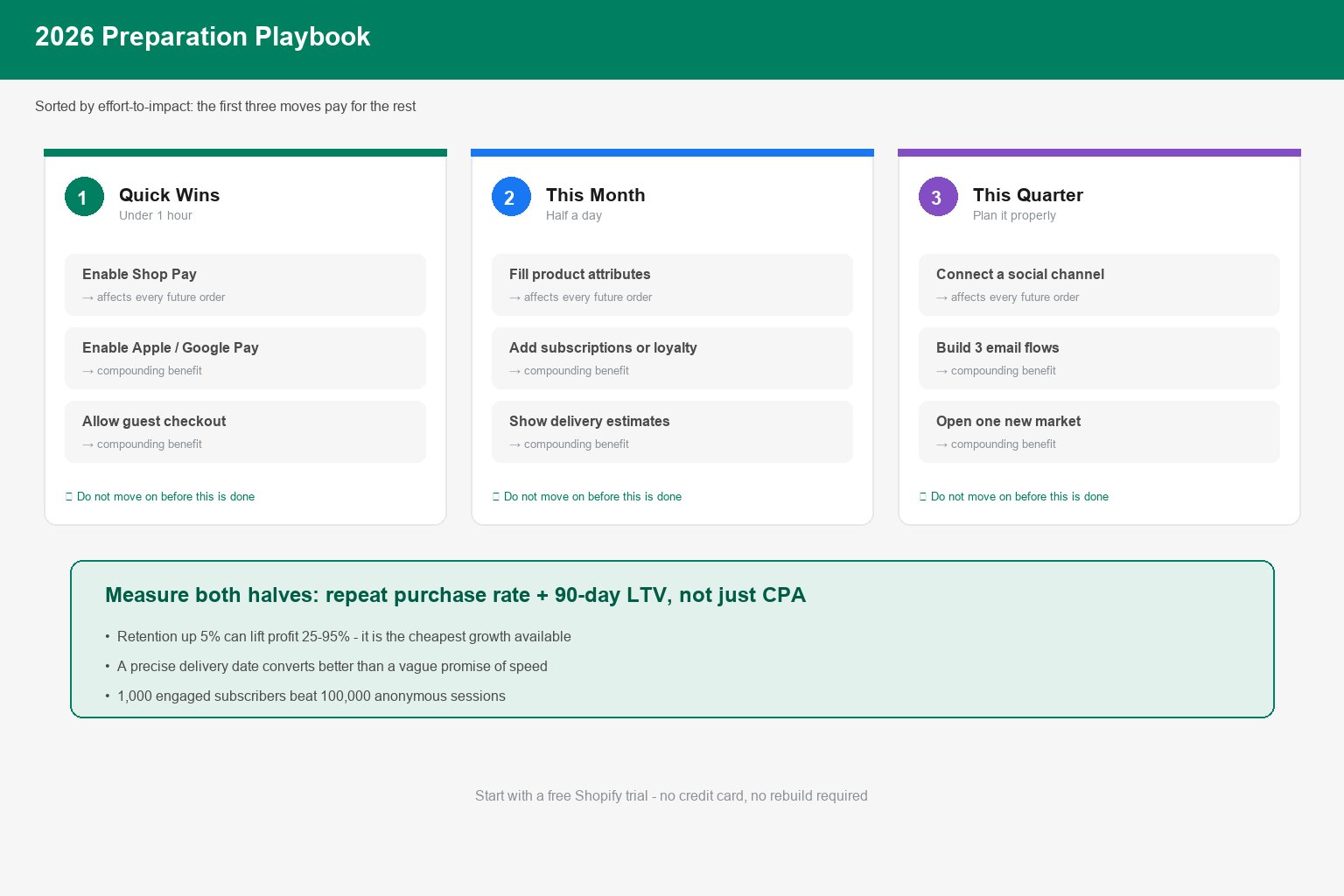This screenshot has height=896, width=1344.
Task: Select the Enable Shop Pay item
Action: (245, 284)
